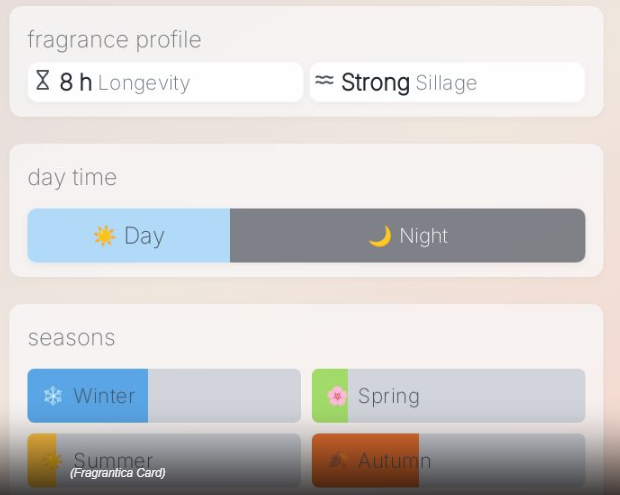
Task: Click the Summer sun icon
Action: pyautogui.click(x=52, y=460)
